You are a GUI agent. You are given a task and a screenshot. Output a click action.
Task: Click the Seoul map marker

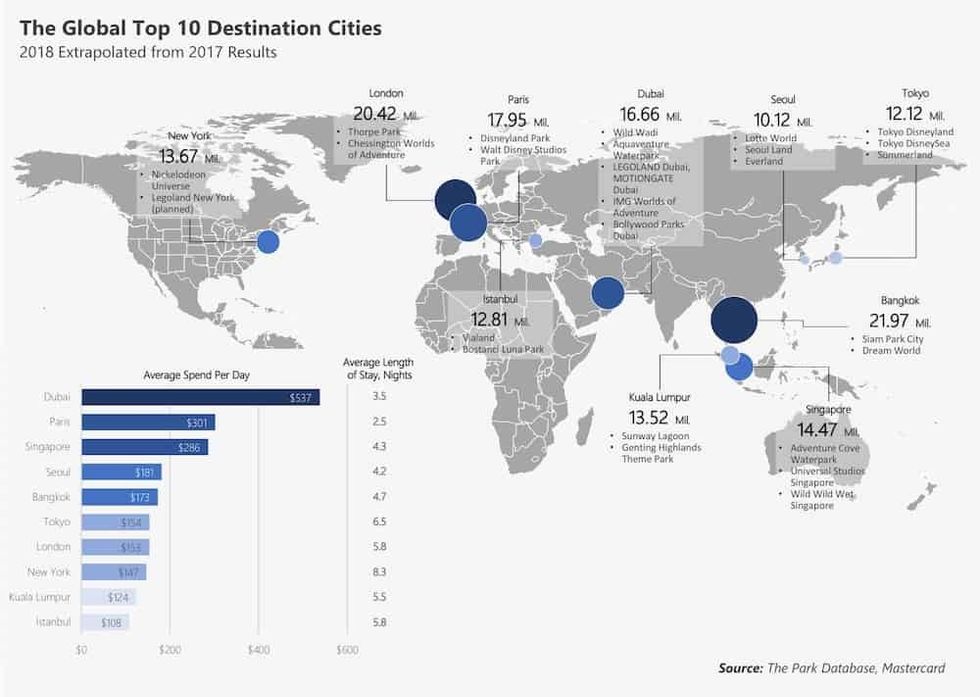[803, 258]
